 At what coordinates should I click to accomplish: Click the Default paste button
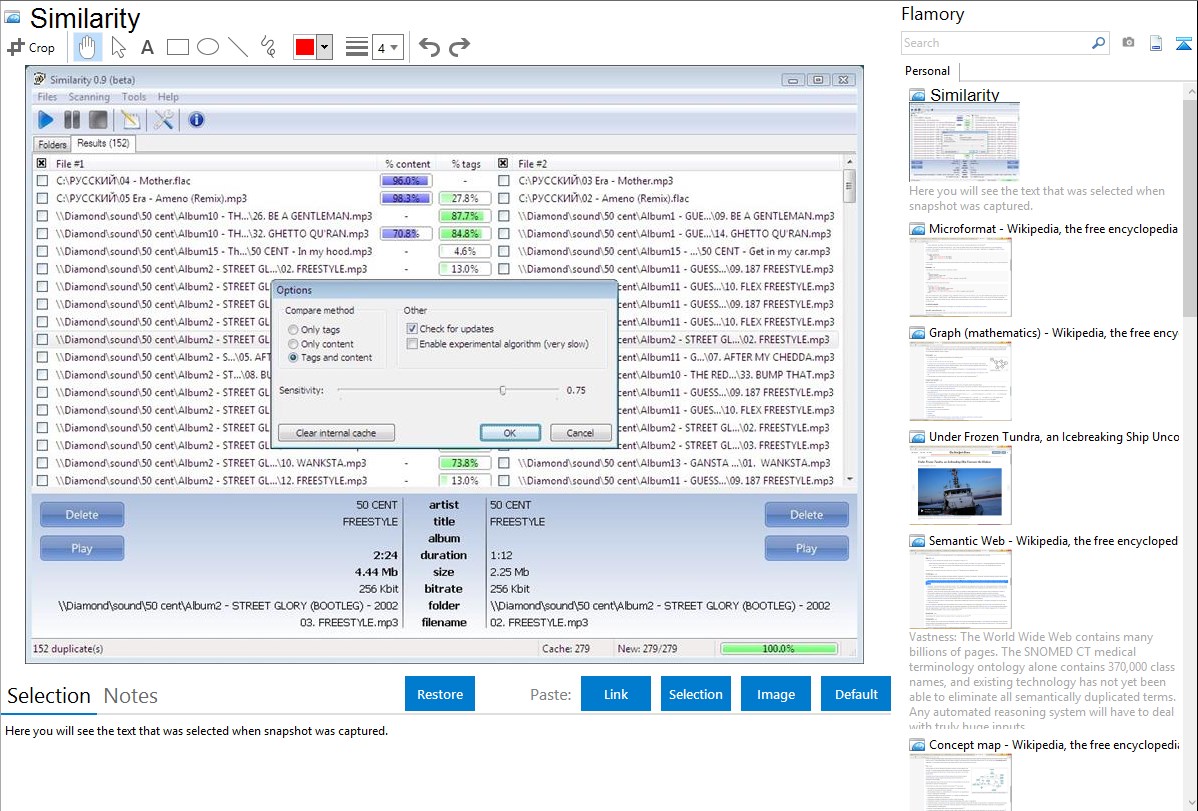click(x=856, y=694)
